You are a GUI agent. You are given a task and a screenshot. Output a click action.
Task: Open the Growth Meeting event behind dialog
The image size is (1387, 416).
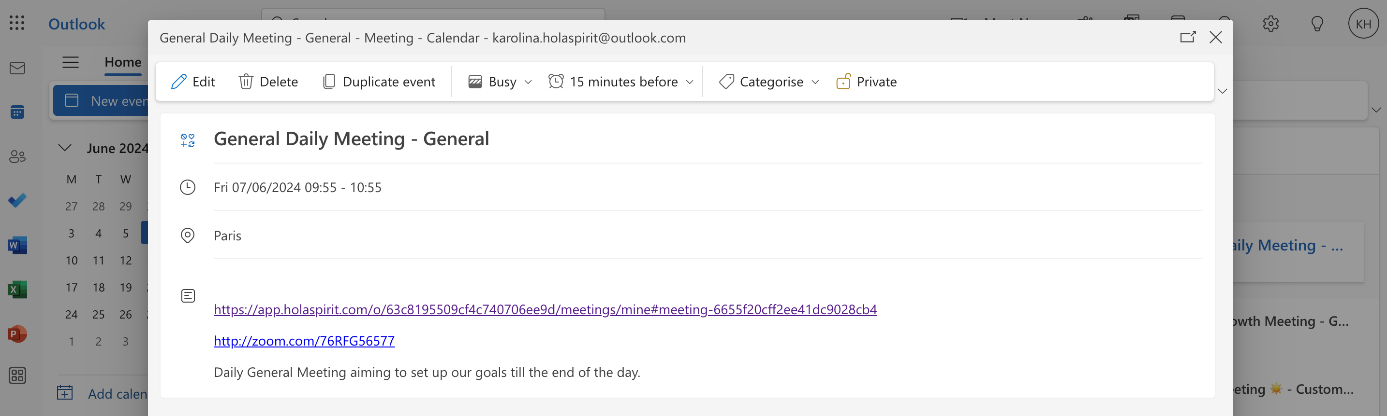(x=1293, y=322)
